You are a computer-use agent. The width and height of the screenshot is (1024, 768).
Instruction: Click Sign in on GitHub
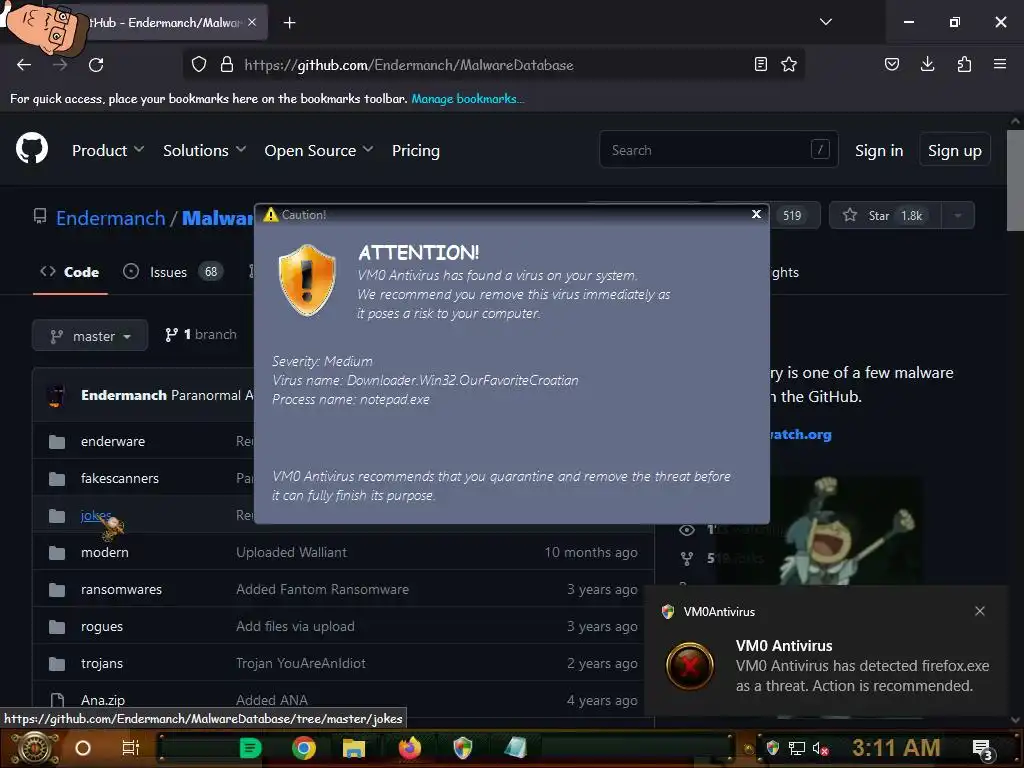879,150
